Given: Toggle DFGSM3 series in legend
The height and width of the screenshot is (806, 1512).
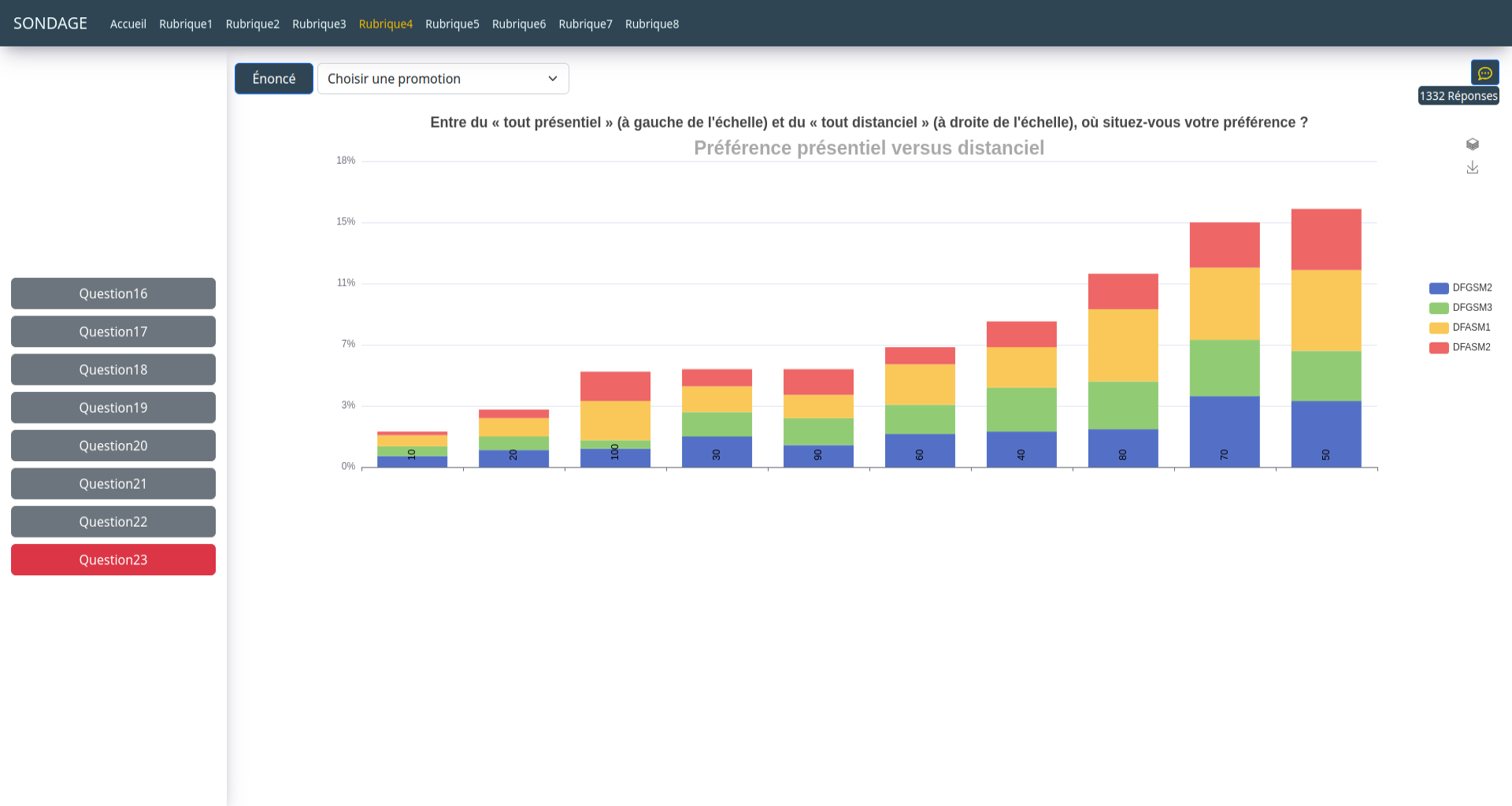Looking at the screenshot, I should 1460,308.
